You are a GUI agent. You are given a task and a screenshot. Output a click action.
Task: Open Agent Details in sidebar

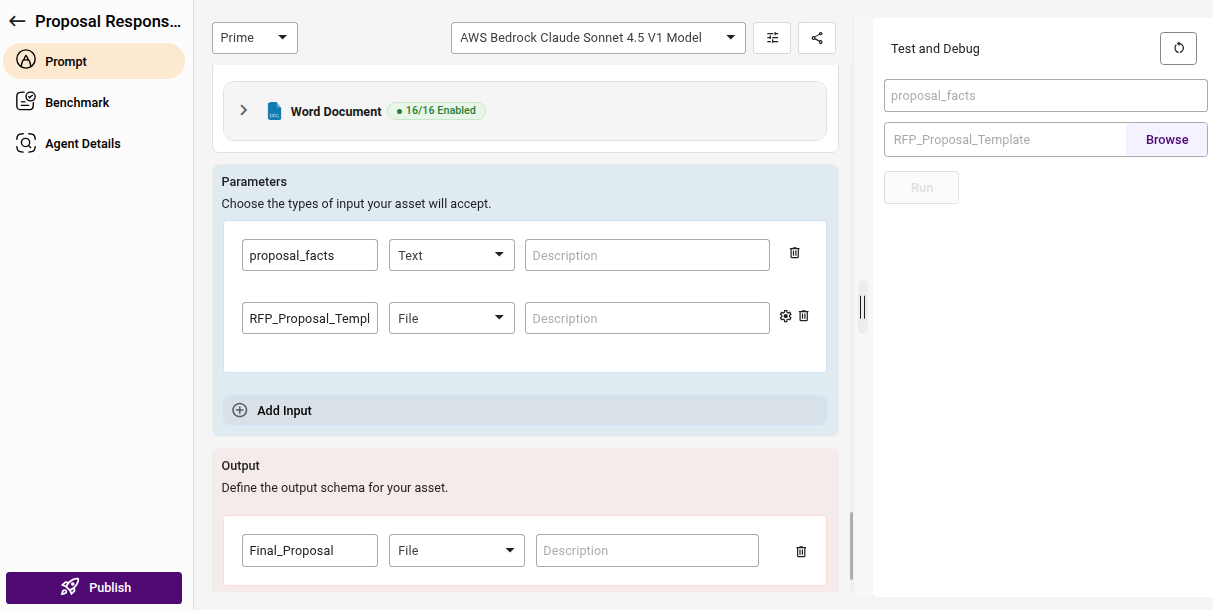tap(94, 143)
